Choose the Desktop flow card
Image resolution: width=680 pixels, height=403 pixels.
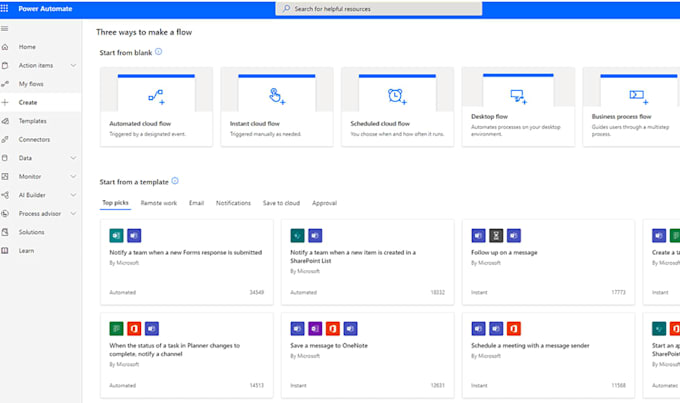(518, 107)
